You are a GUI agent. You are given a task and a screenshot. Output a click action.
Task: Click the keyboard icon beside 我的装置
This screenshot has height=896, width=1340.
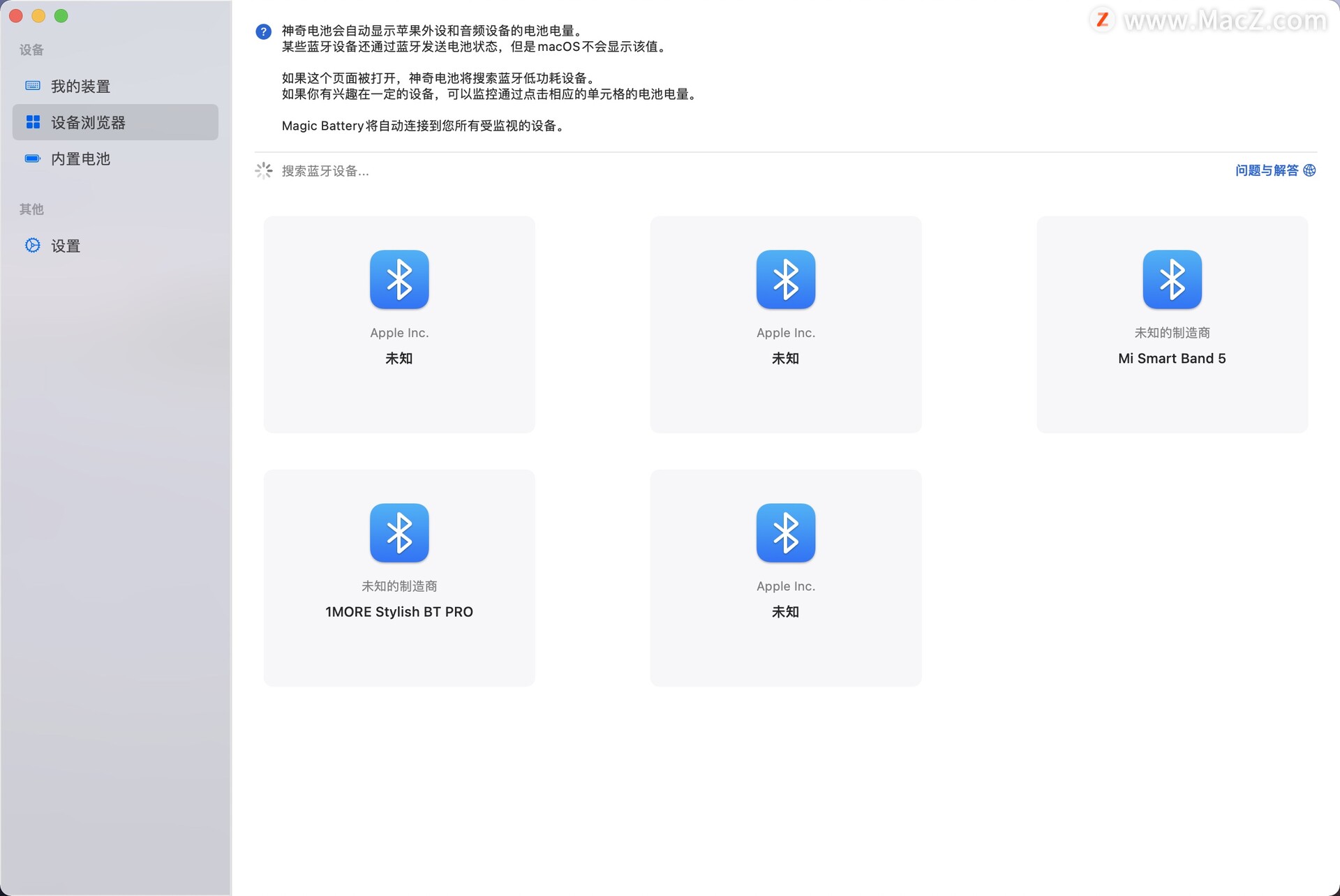tap(33, 86)
